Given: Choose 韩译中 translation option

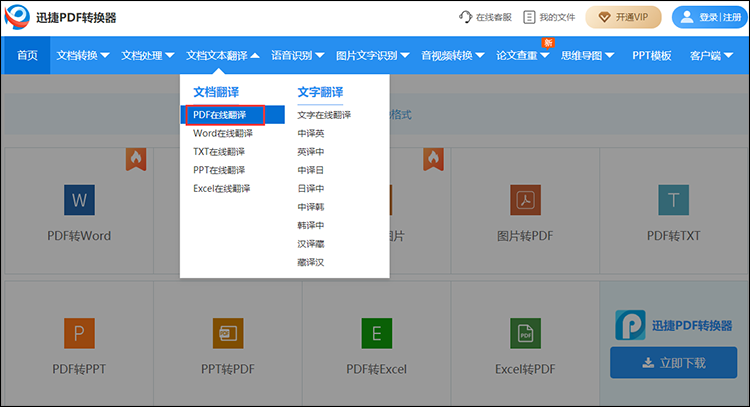Looking at the screenshot, I should pos(310,225).
